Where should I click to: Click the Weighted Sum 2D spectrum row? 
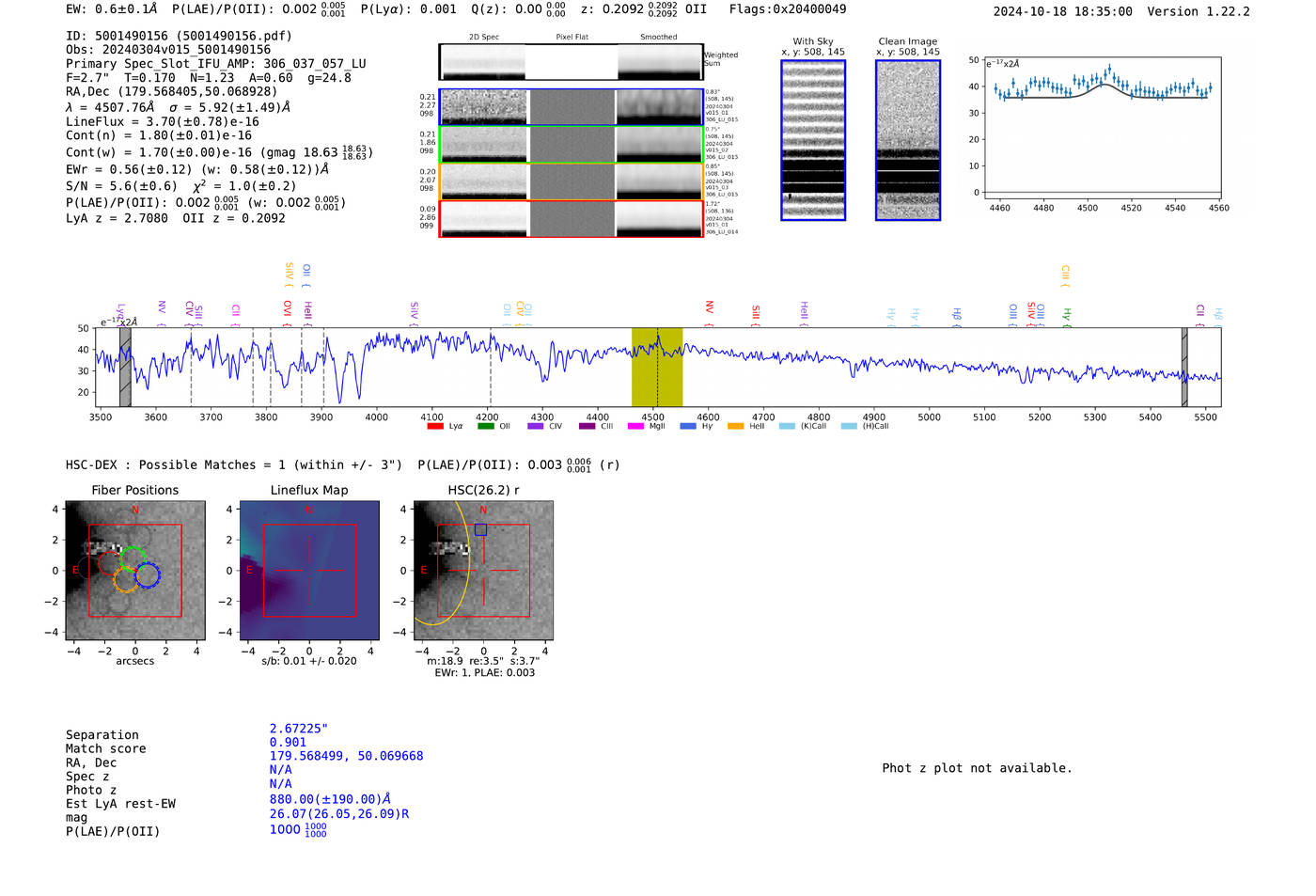(x=572, y=62)
